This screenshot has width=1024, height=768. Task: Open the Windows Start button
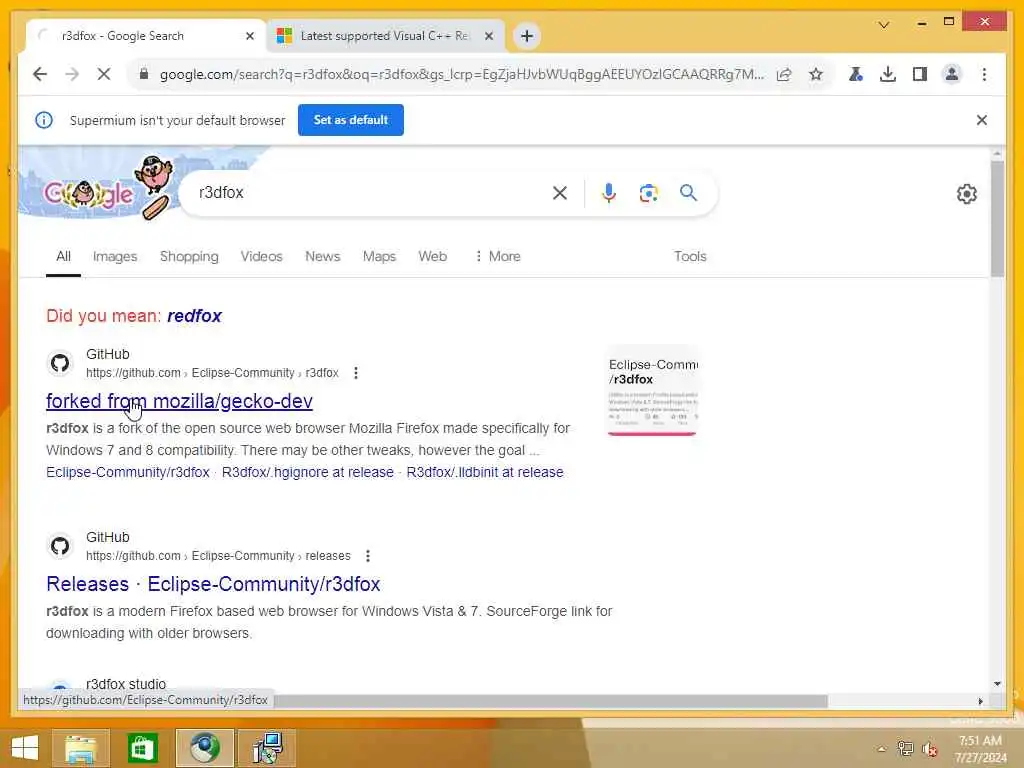point(25,748)
